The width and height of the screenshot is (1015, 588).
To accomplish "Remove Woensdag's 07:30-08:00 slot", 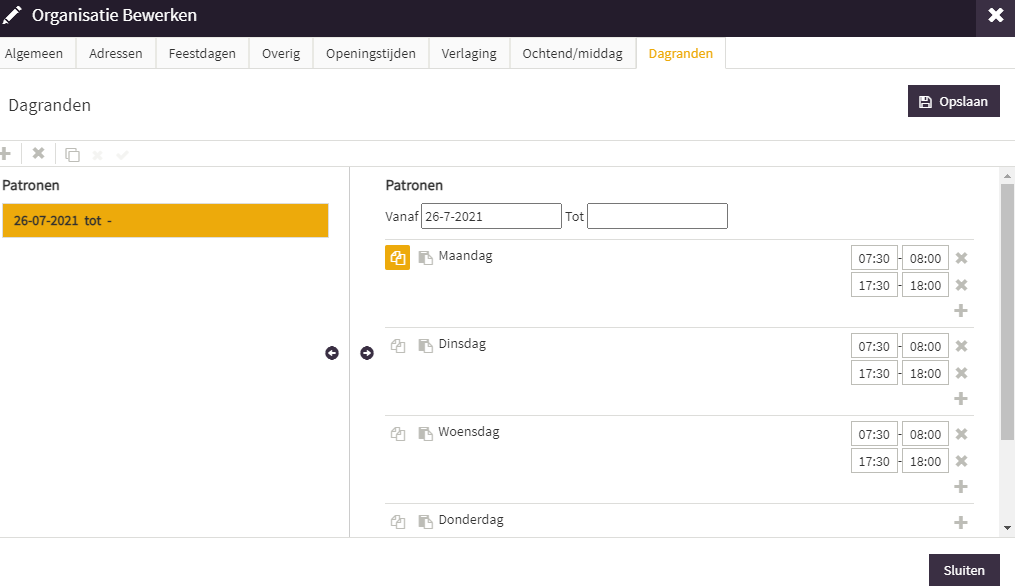I will pos(961,434).
